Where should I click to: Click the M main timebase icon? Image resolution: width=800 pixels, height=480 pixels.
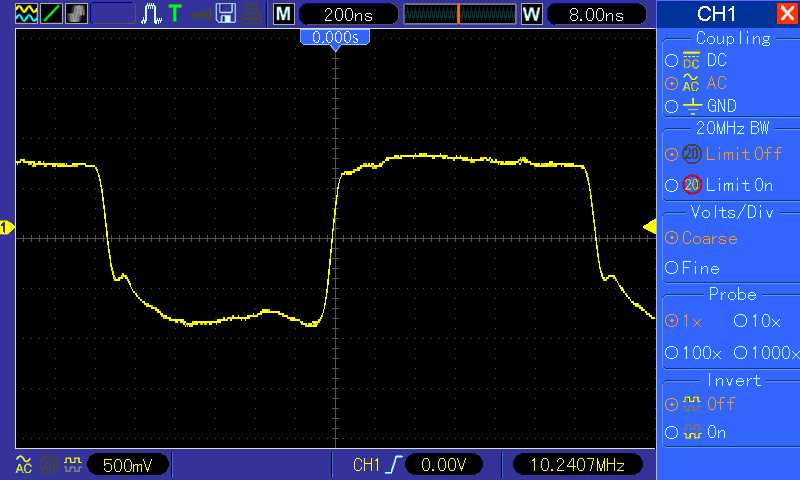tap(283, 14)
